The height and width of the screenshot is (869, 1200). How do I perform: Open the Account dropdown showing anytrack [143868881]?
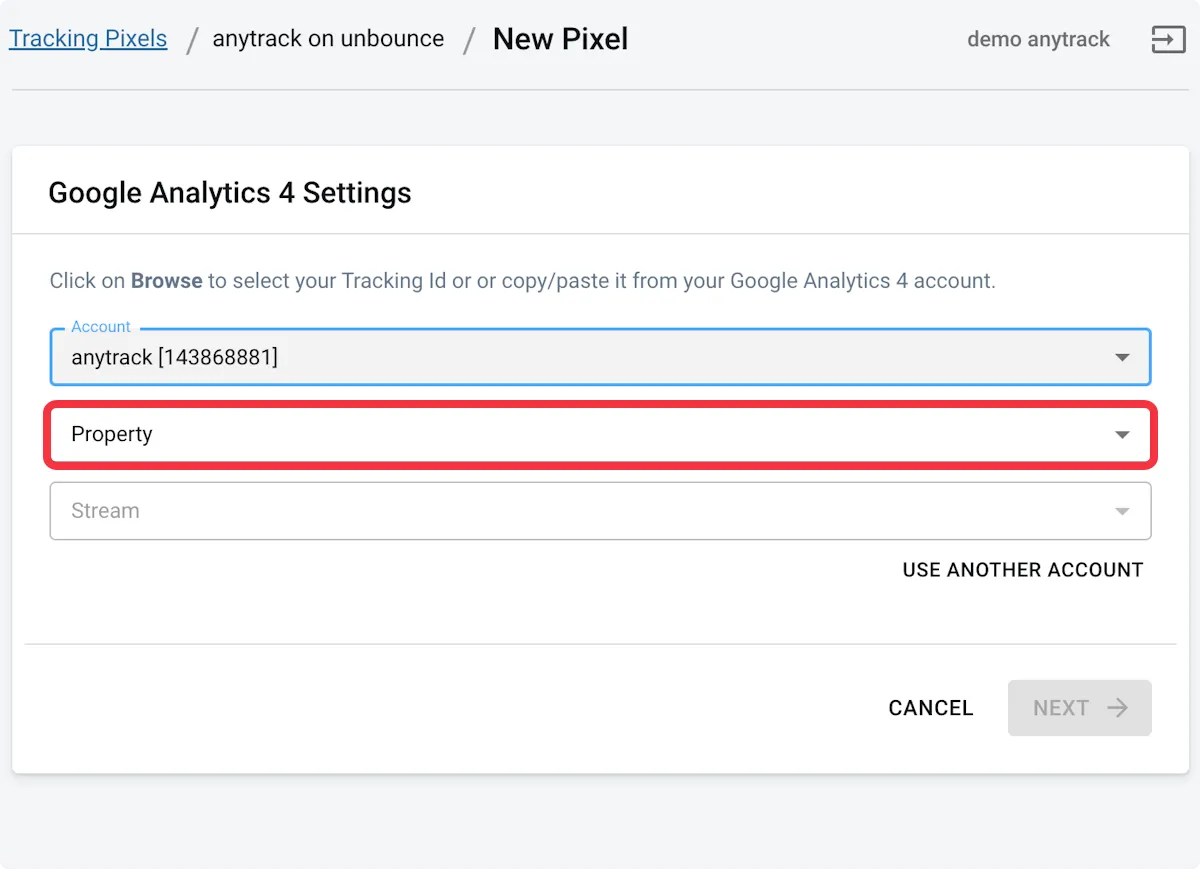click(x=600, y=357)
